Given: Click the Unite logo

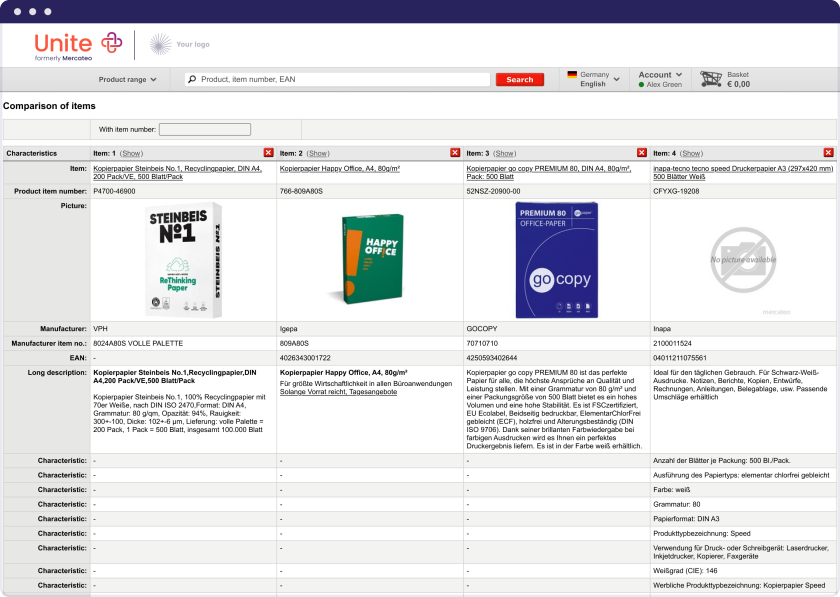Looking at the screenshot, I should coord(77,45).
